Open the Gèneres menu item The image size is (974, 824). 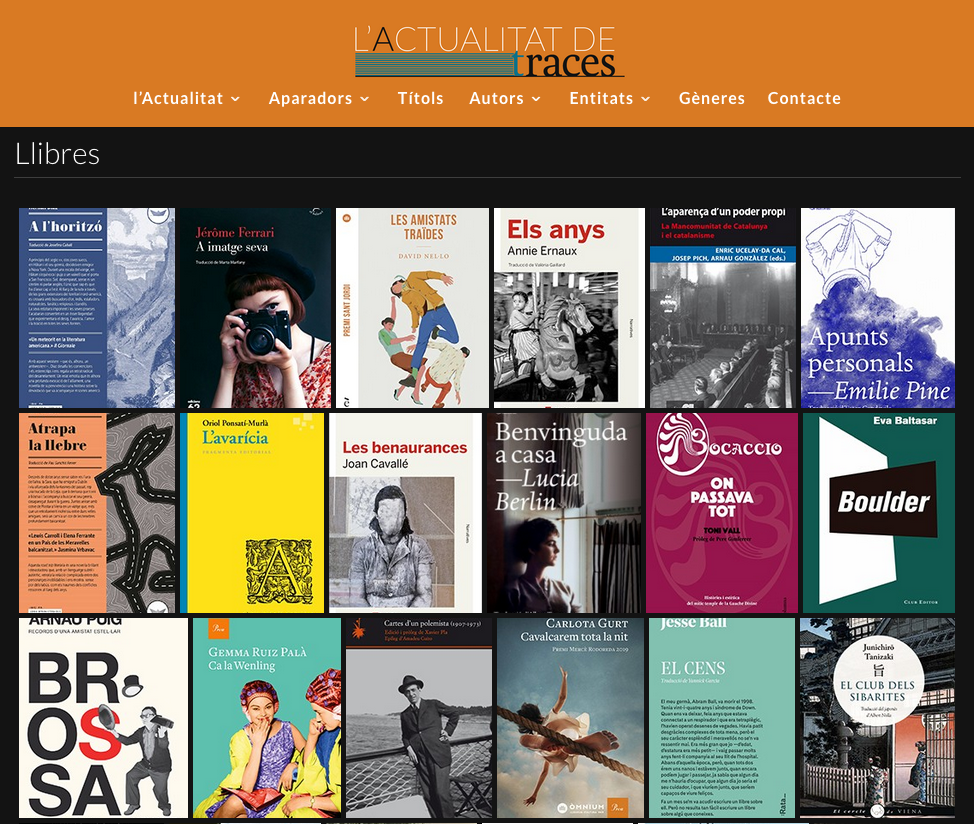click(x=711, y=98)
